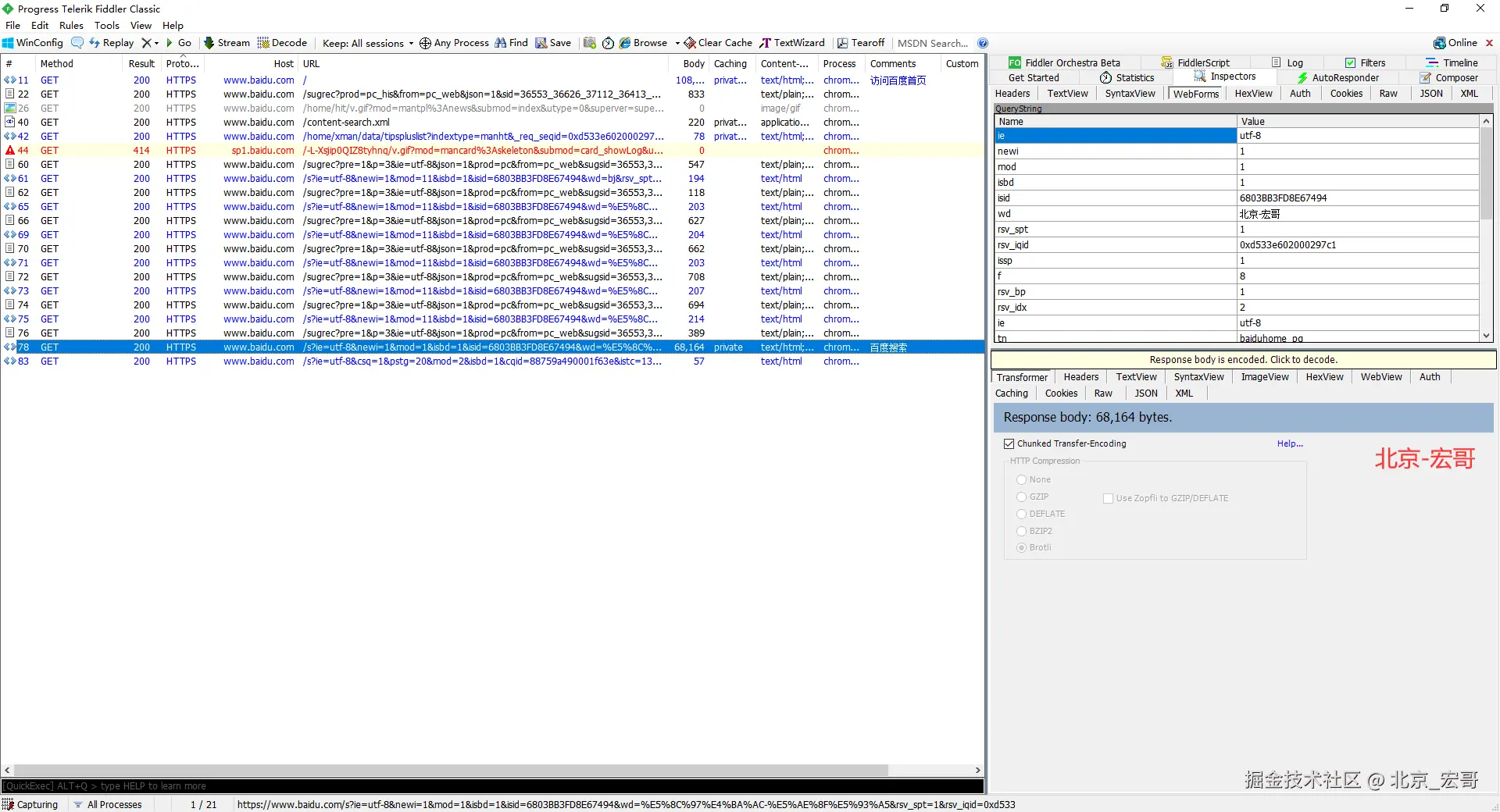
Task: Click the session list horizontal scrollbar
Action: 451,770
